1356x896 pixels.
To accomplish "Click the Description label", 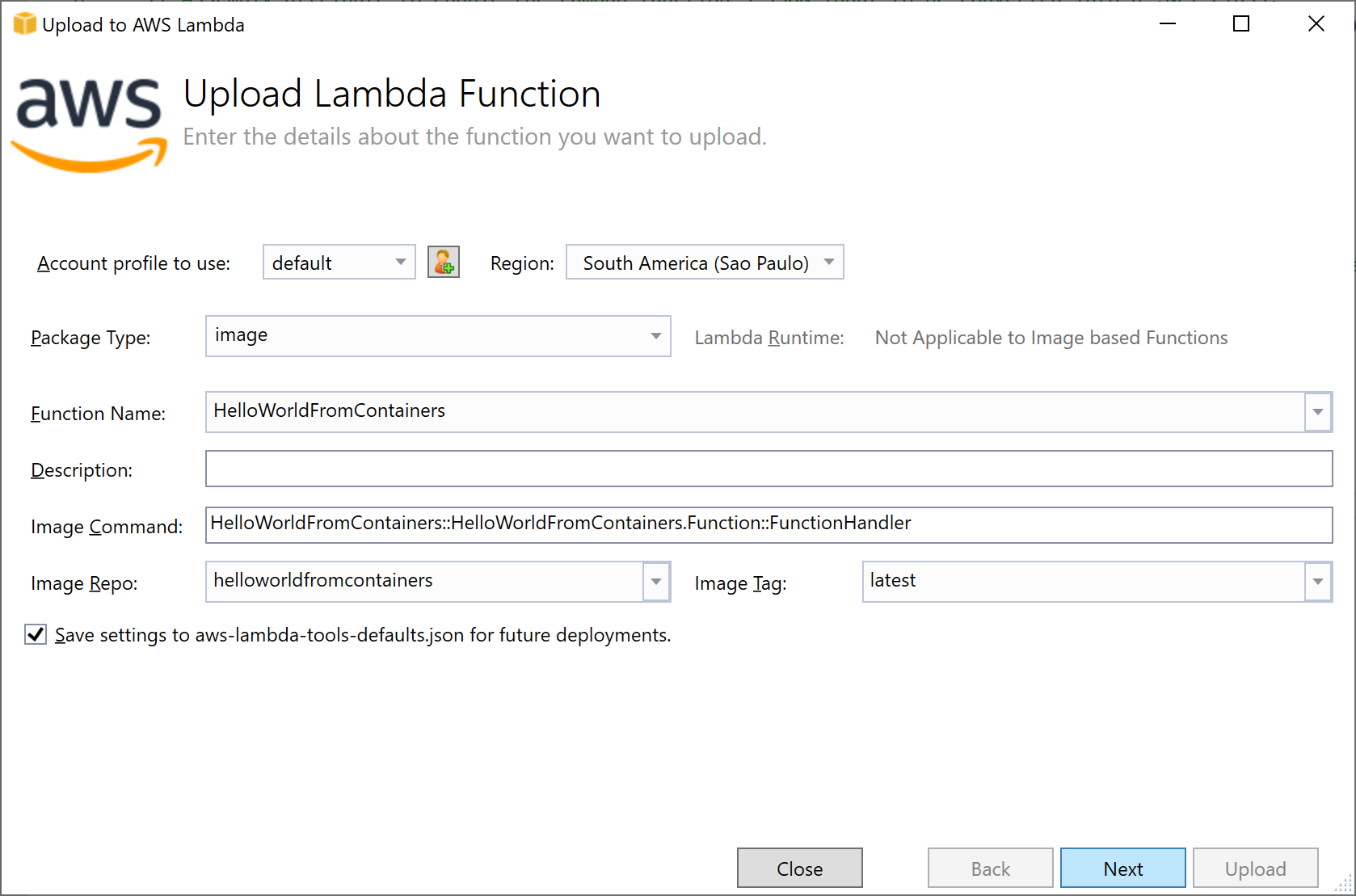I will 82,470.
